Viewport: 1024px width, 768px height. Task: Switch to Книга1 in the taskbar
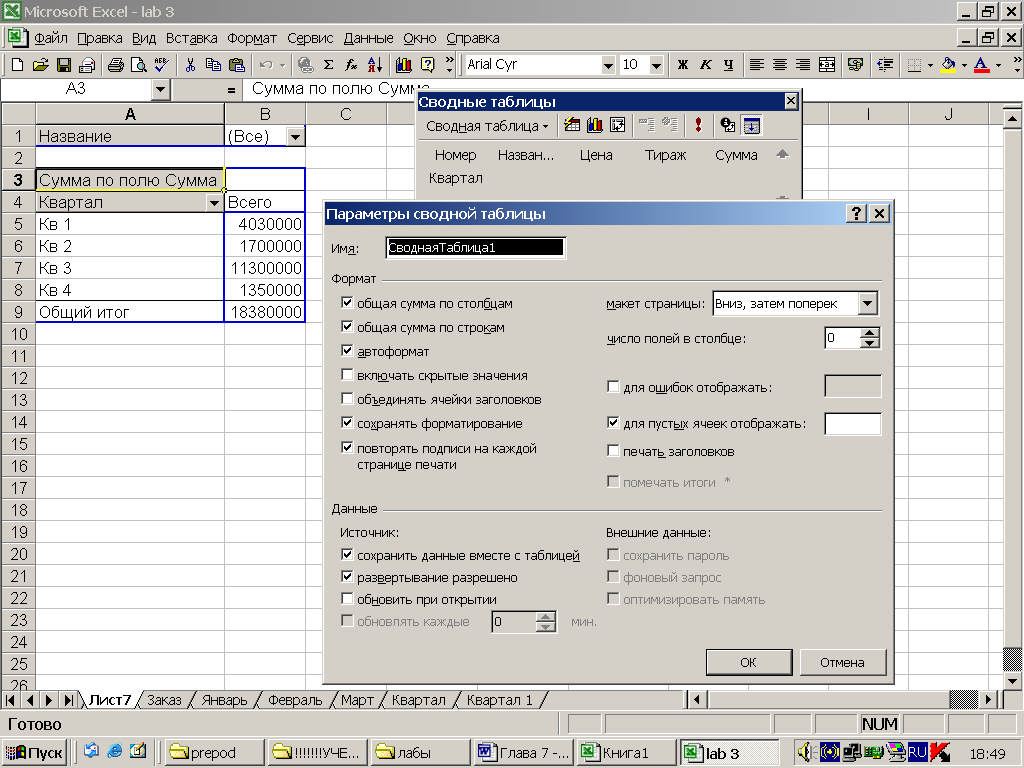(626, 753)
